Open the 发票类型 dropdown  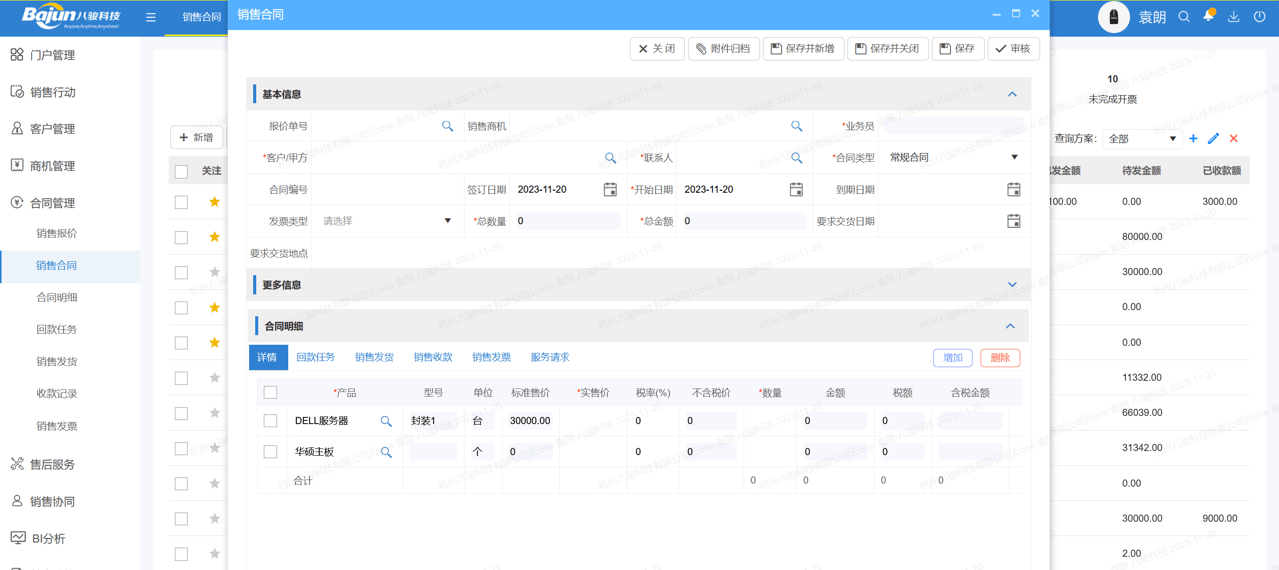(386, 221)
